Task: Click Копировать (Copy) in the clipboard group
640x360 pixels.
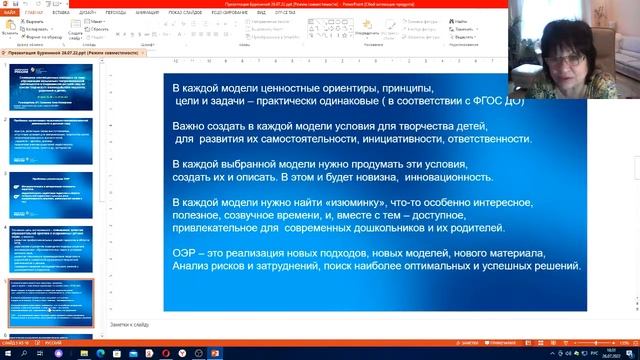Action: click(34, 29)
